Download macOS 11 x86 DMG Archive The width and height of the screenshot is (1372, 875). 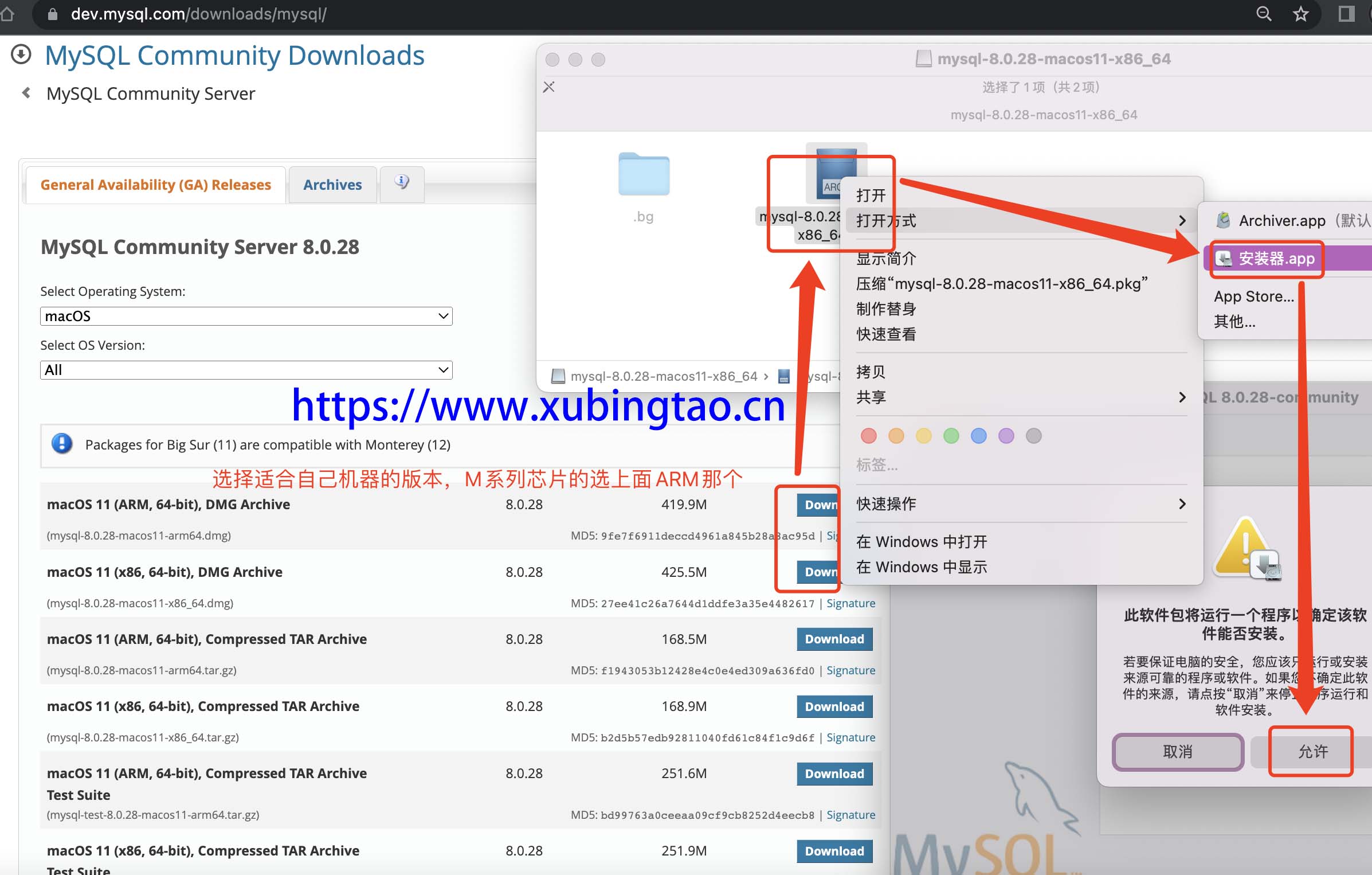click(x=820, y=572)
